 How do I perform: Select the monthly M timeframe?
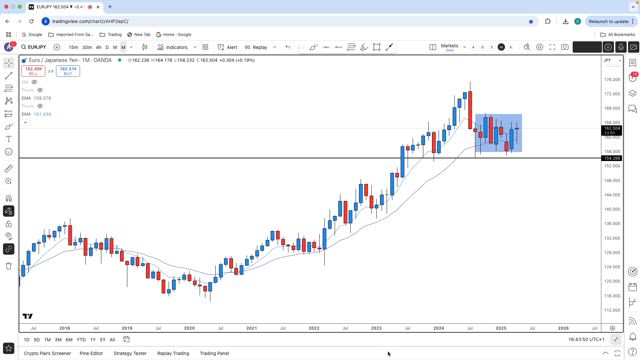click(123, 47)
